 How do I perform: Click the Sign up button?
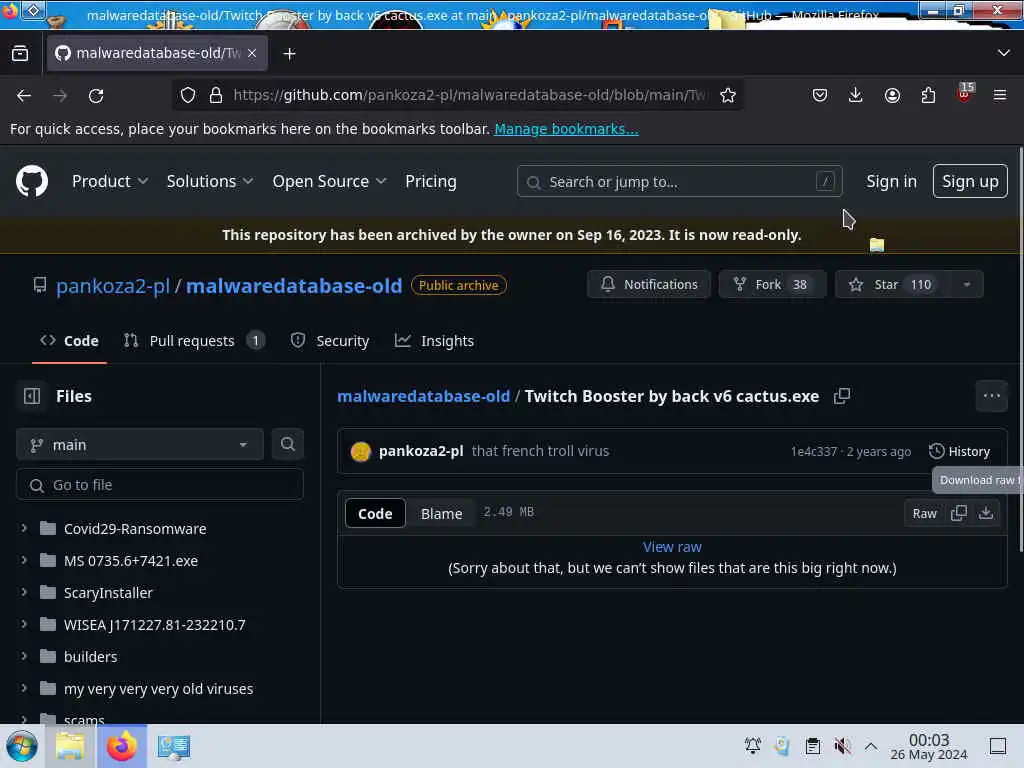pyautogui.click(x=970, y=181)
